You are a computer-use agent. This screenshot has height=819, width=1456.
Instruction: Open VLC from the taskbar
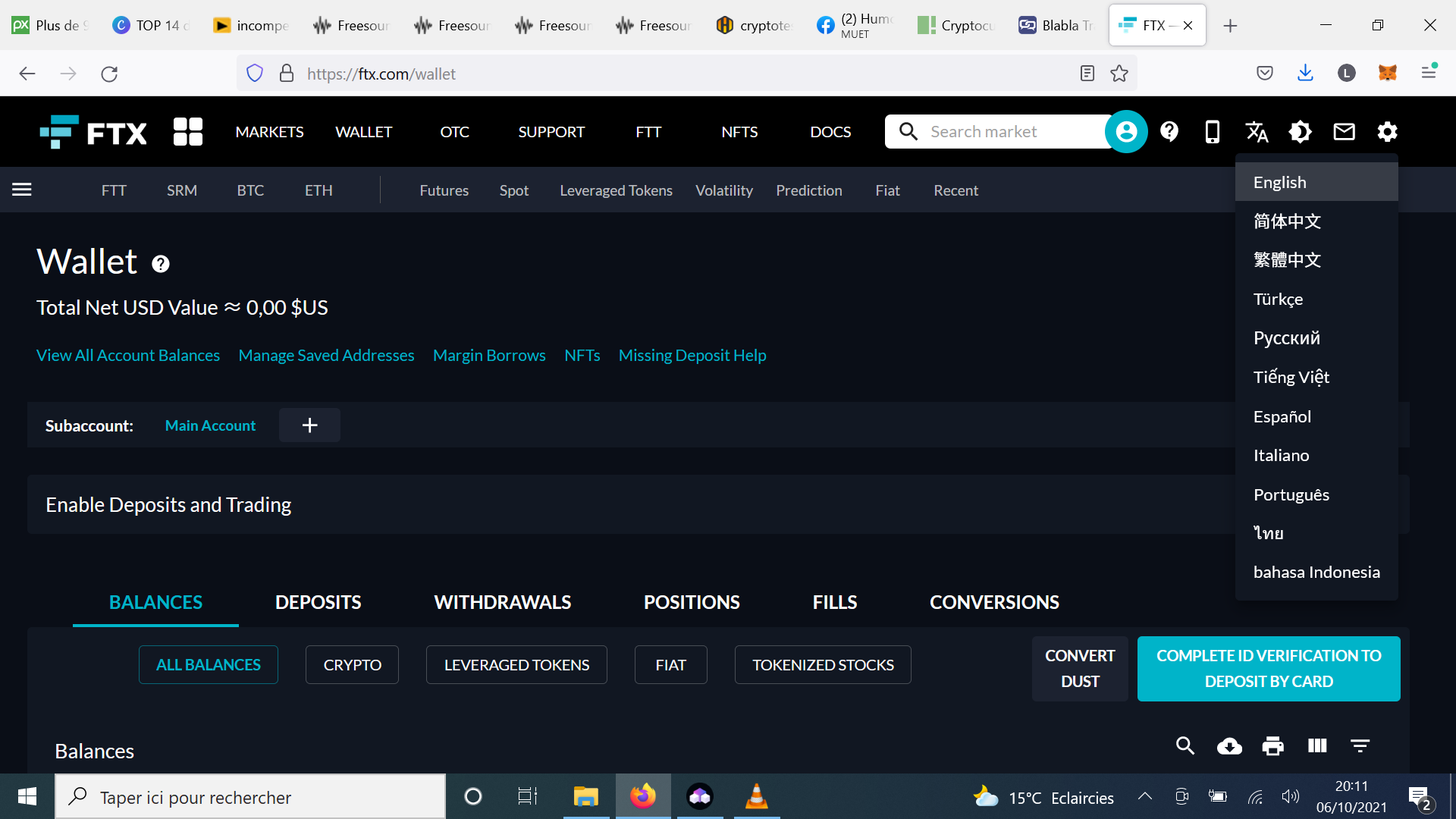[757, 796]
